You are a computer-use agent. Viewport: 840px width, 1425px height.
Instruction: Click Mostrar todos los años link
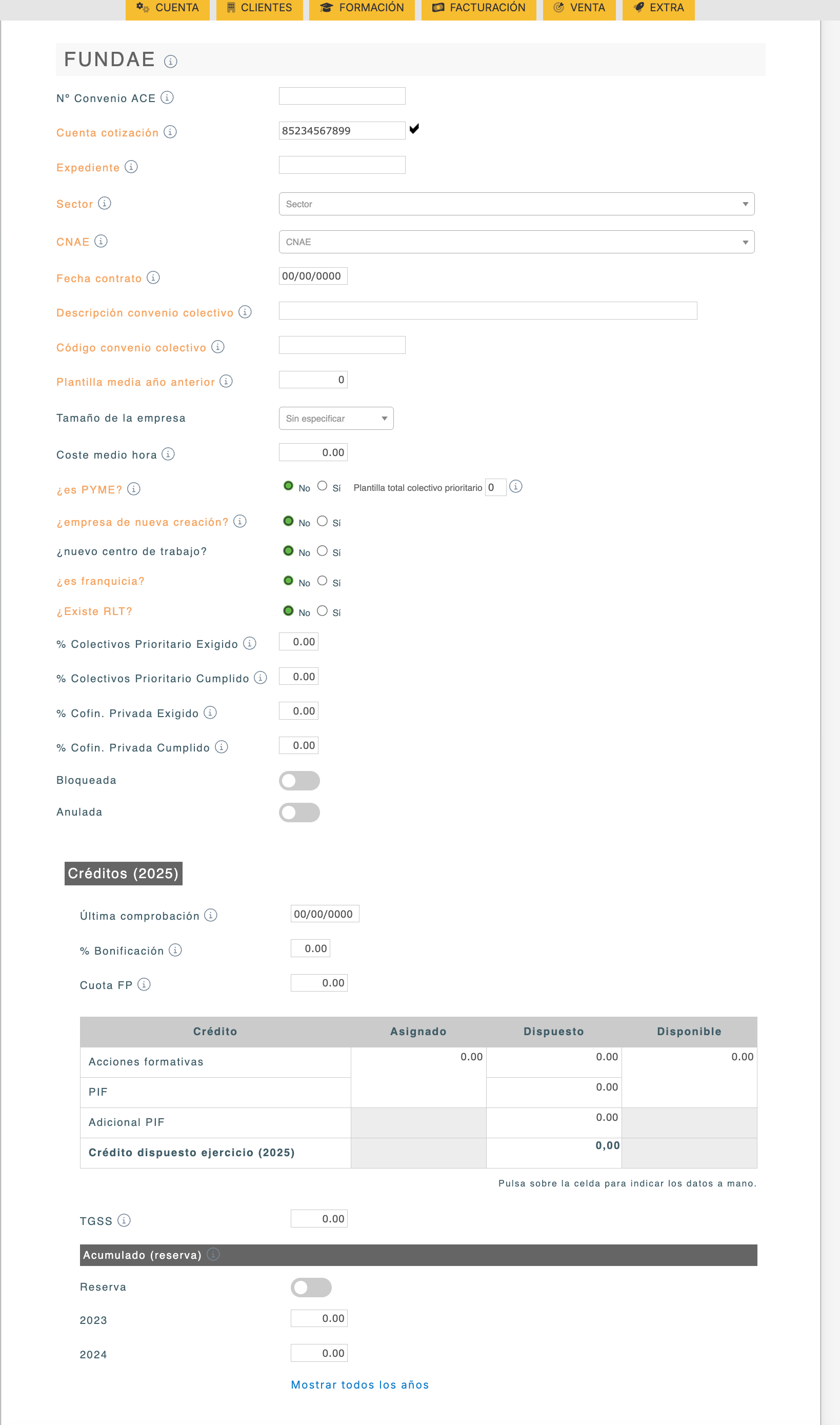(360, 1385)
